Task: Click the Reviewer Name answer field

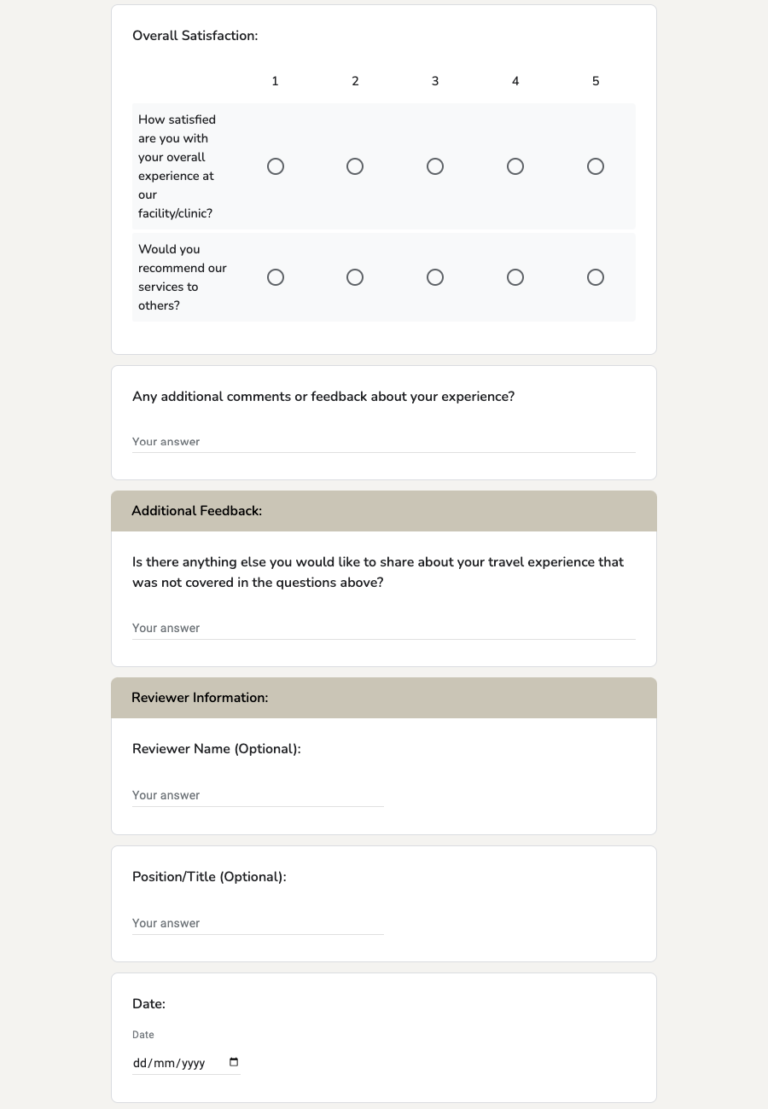Action: click(x=257, y=794)
